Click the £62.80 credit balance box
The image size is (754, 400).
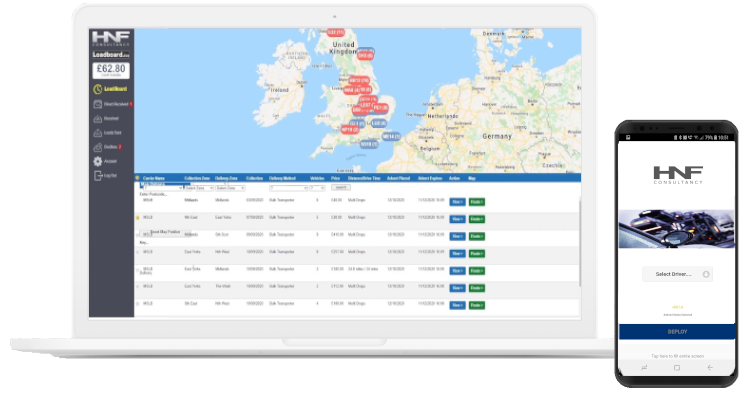(x=111, y=70)
